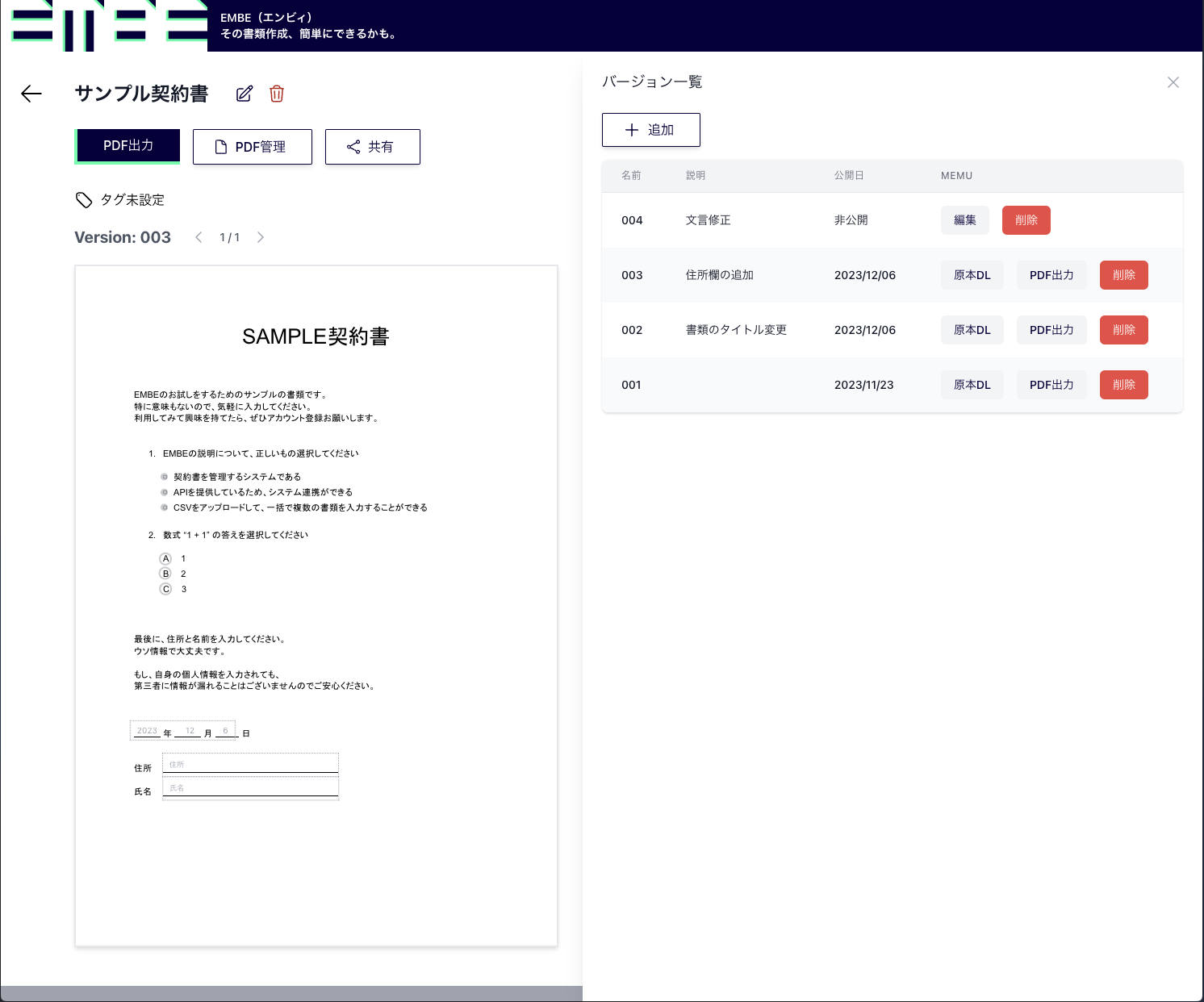Delete document with the red trash icon

pos(277,94)
